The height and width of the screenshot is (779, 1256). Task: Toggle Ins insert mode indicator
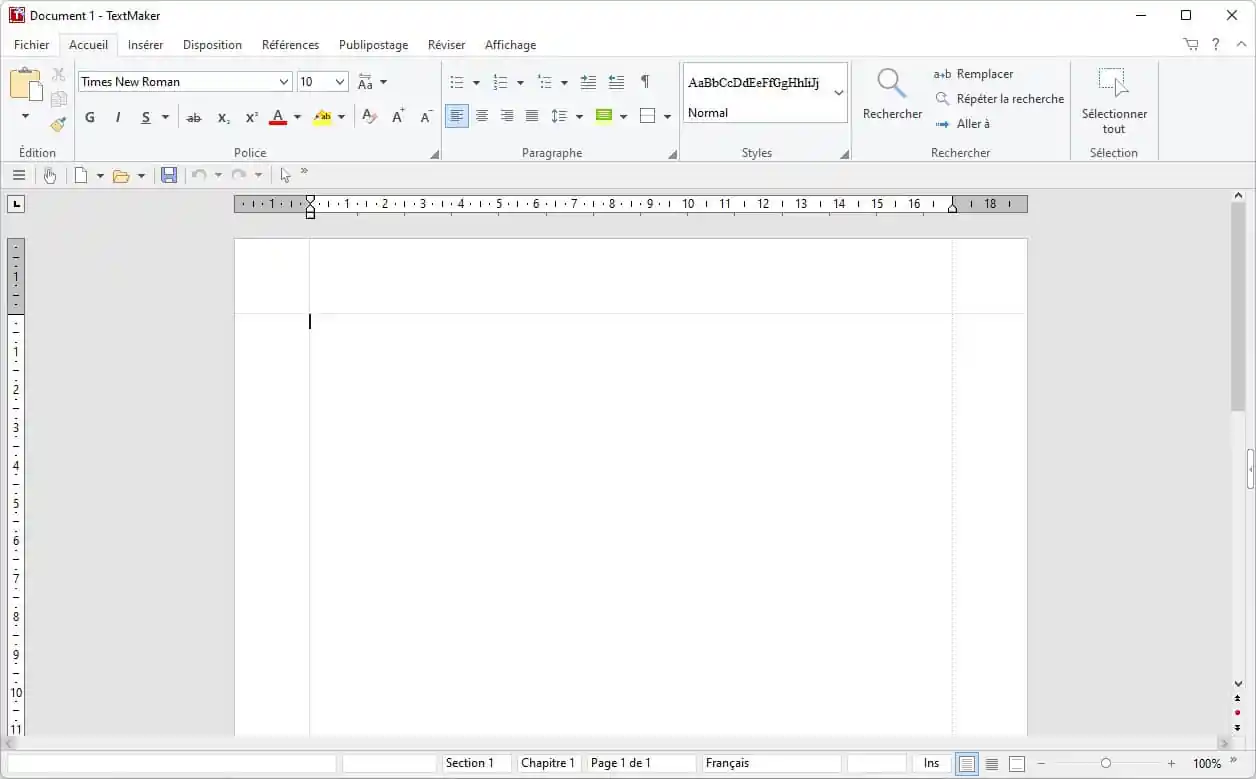tap(931, 763)
